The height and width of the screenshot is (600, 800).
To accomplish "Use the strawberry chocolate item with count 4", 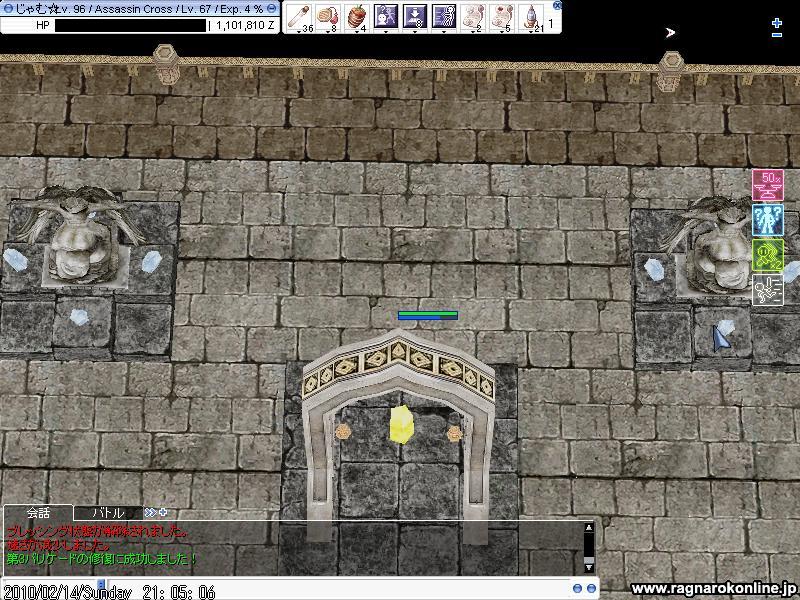I will click(357, 17).
